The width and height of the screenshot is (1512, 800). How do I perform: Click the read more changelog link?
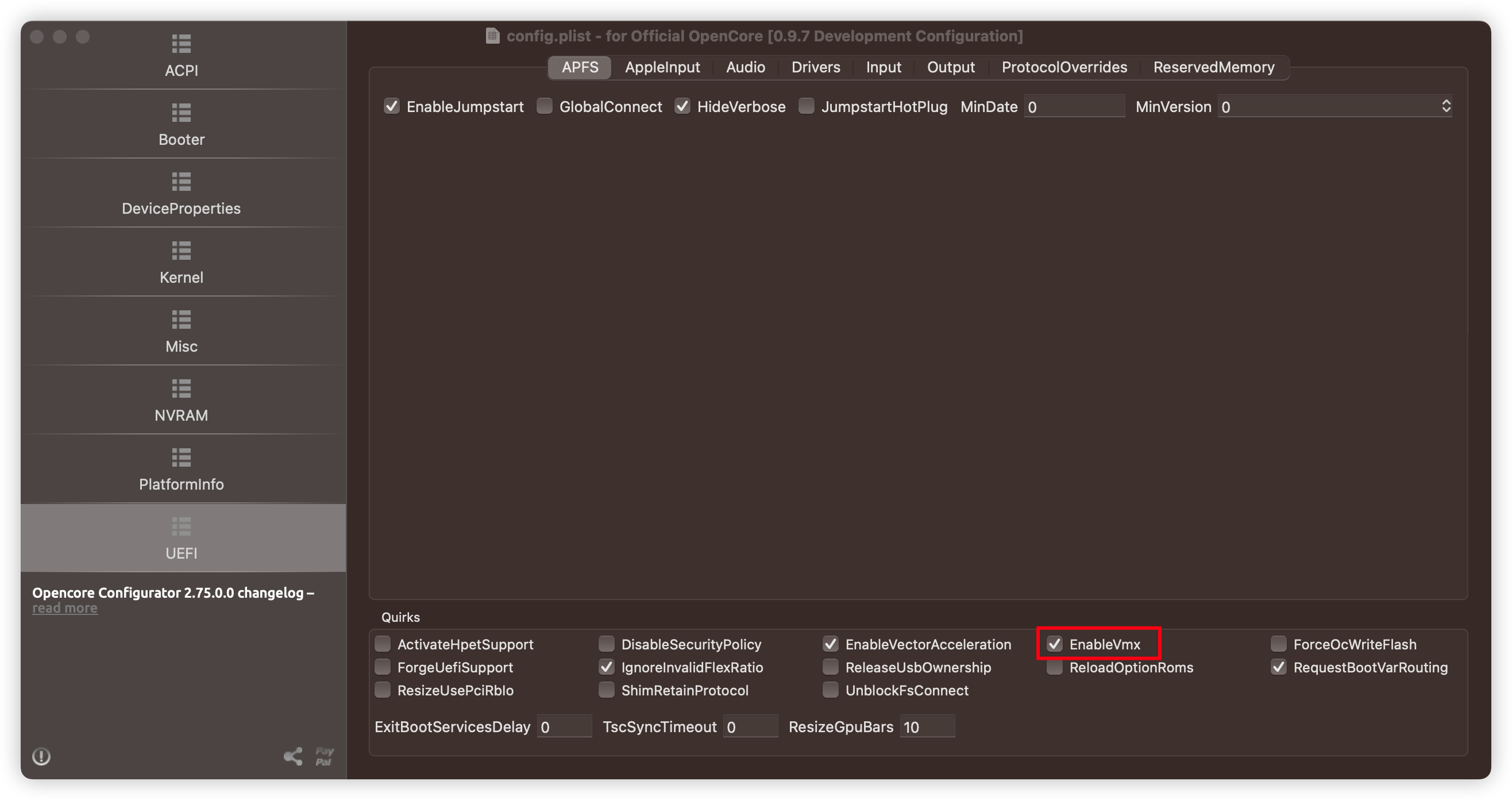coord(64,608)
